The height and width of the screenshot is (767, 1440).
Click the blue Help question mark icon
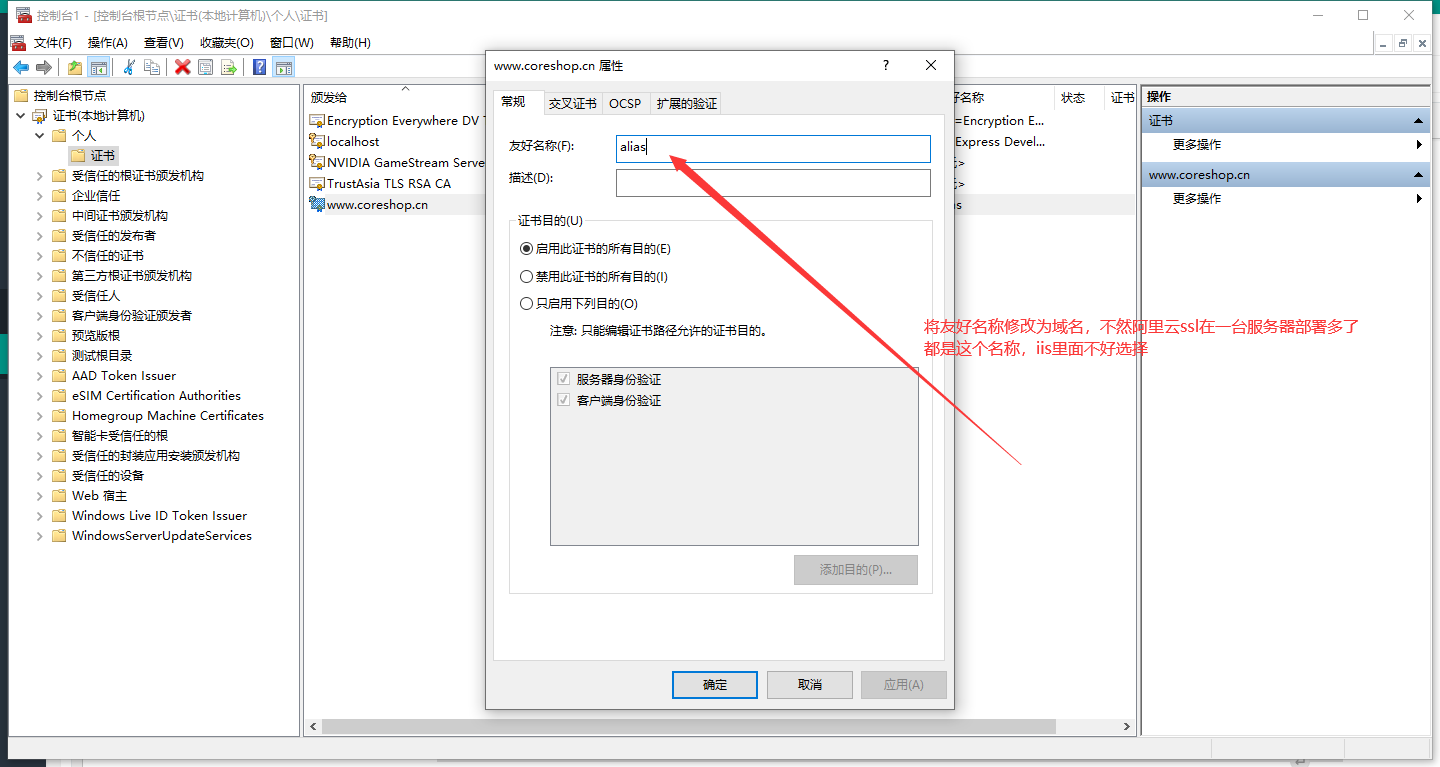pos(259,67)
